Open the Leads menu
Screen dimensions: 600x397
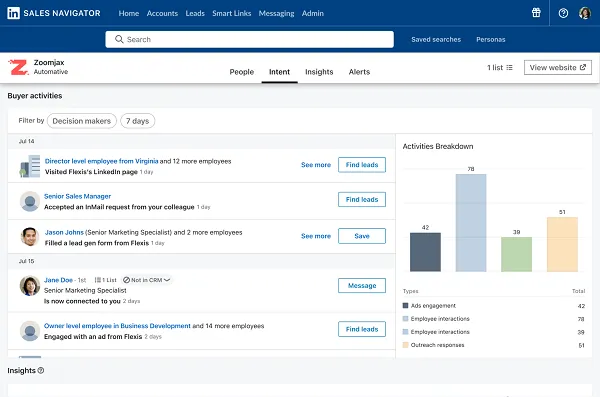coord(195,13)
